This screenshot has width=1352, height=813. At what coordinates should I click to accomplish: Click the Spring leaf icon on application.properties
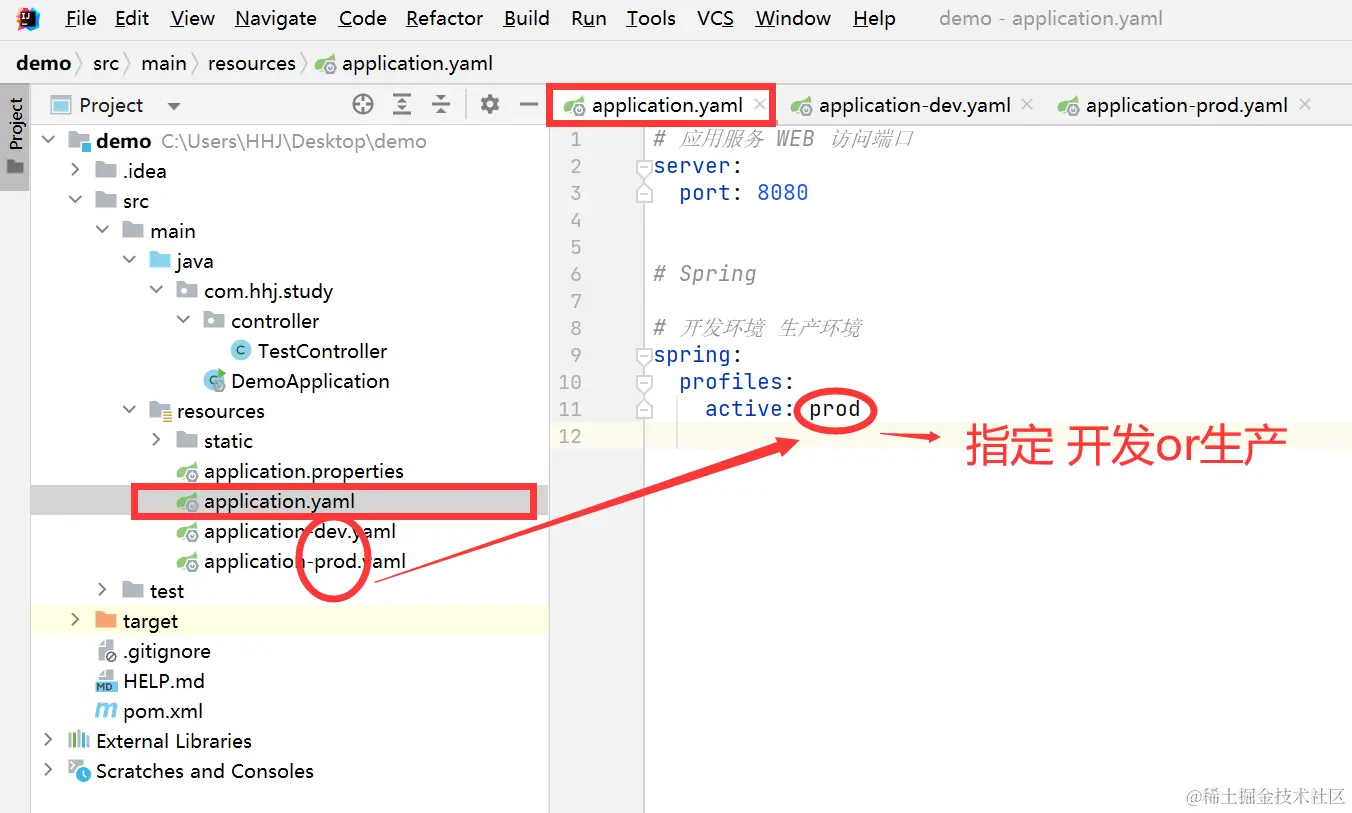tap(186, 470)
